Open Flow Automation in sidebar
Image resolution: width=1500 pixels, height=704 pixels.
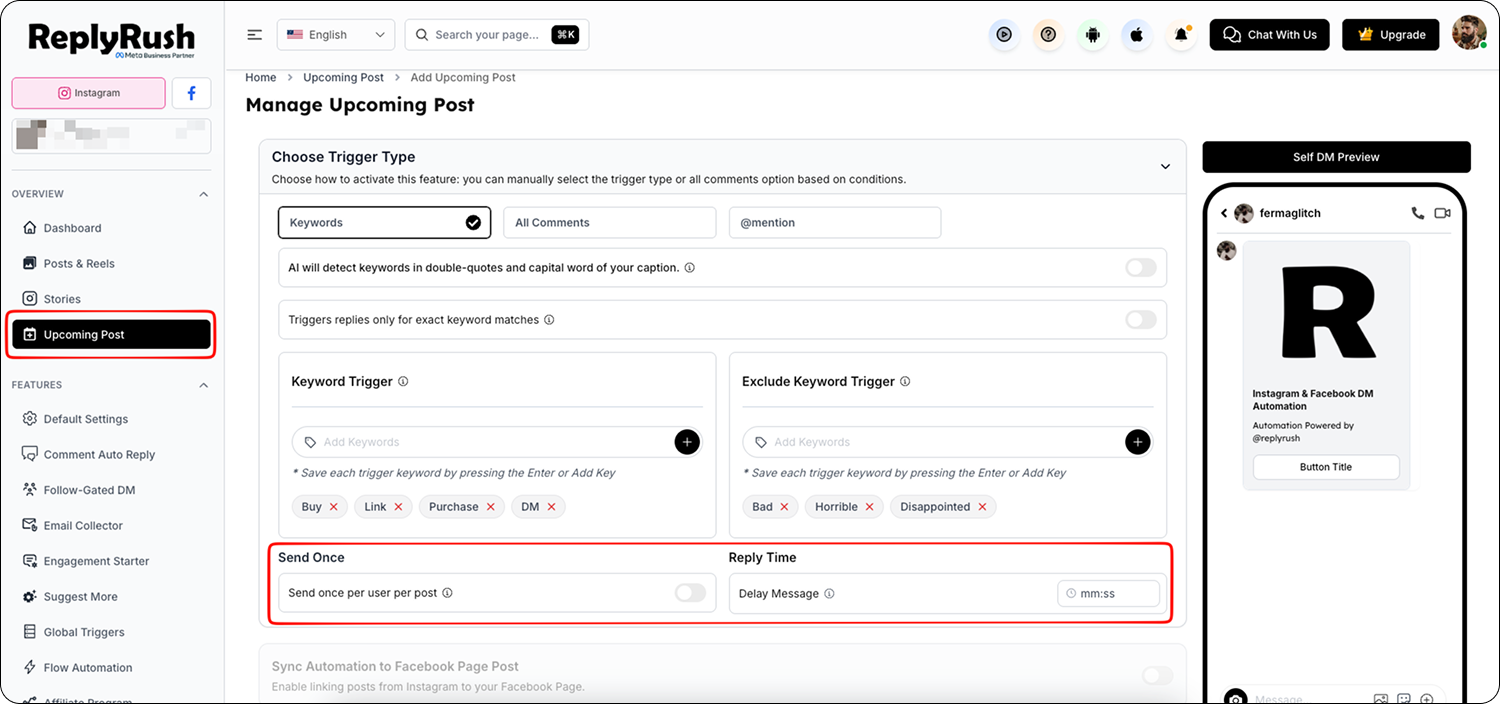point(88,668)
